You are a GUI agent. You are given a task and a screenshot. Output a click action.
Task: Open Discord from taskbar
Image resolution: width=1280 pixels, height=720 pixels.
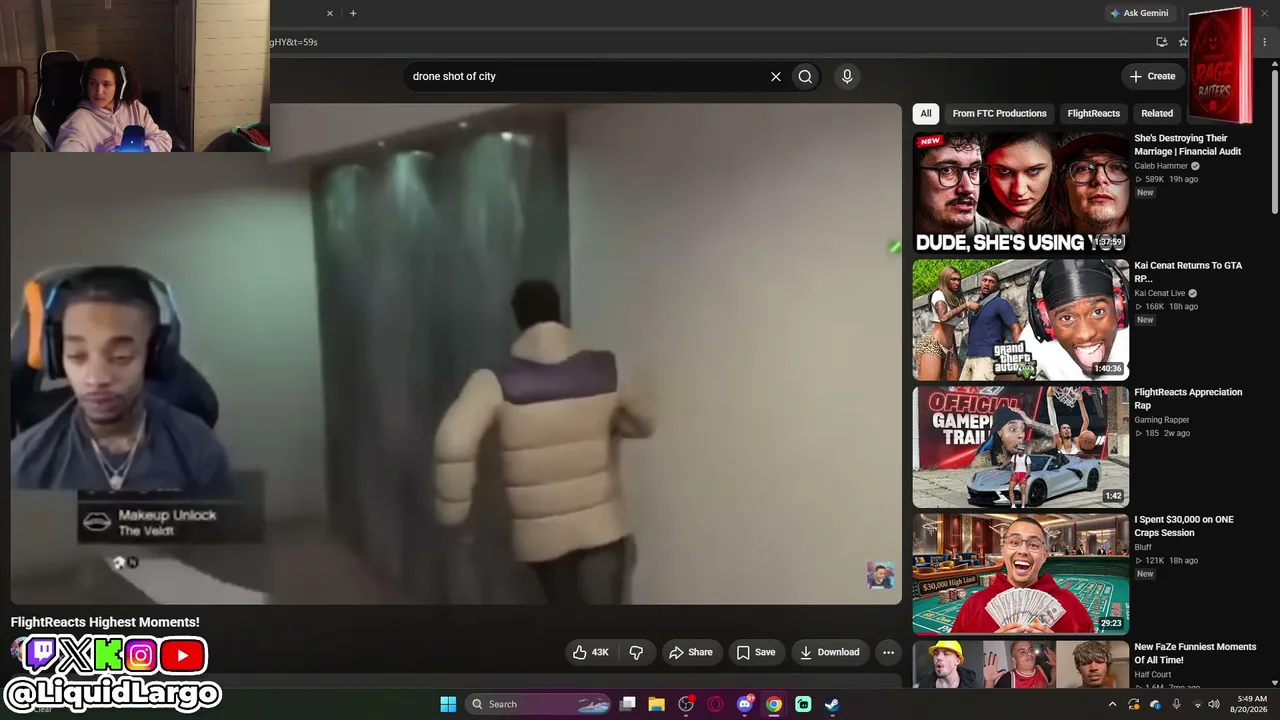(745, 704)
